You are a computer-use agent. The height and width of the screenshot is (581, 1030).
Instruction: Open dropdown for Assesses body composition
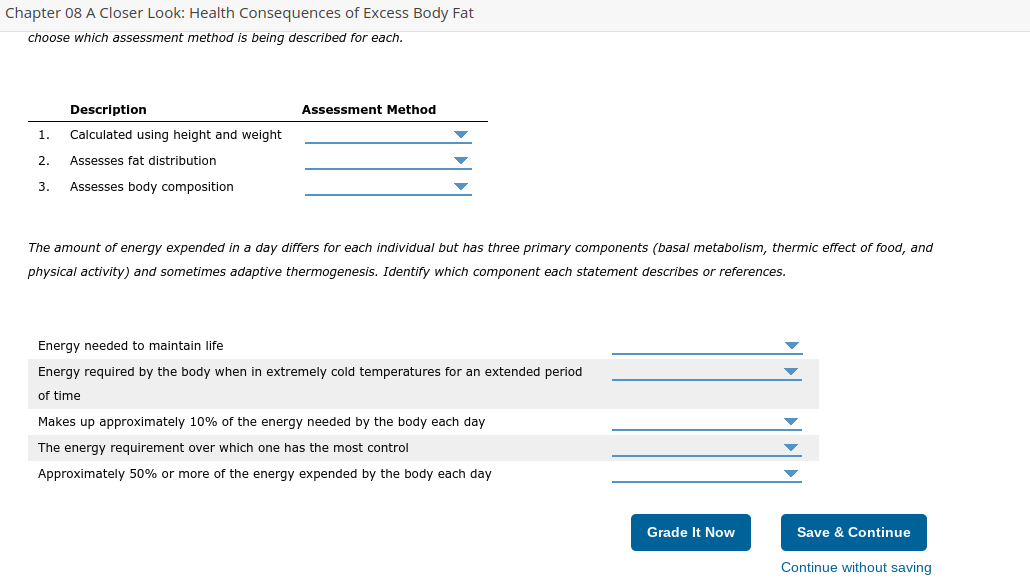tap(388, 187)
